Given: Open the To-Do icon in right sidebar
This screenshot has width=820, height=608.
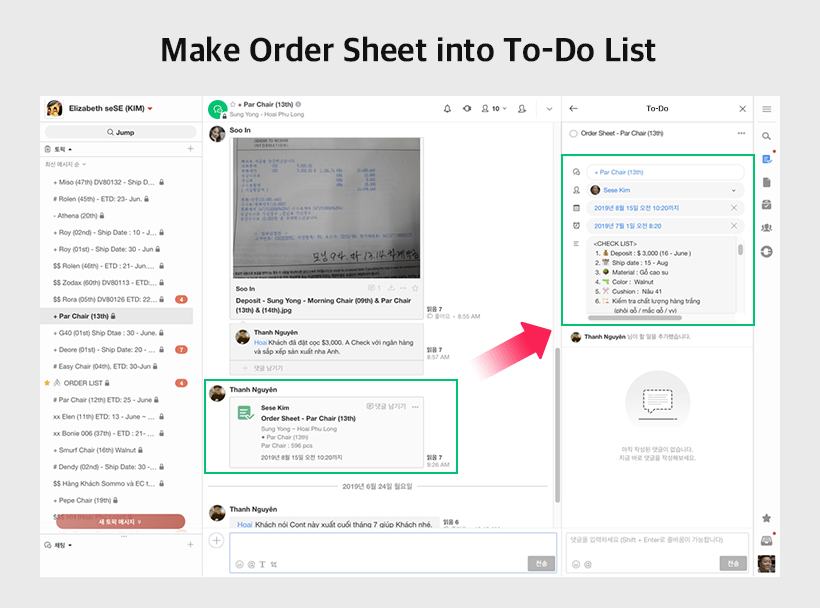Looking at the screenshot, I should pyautogui.click(x=767, y=159).
